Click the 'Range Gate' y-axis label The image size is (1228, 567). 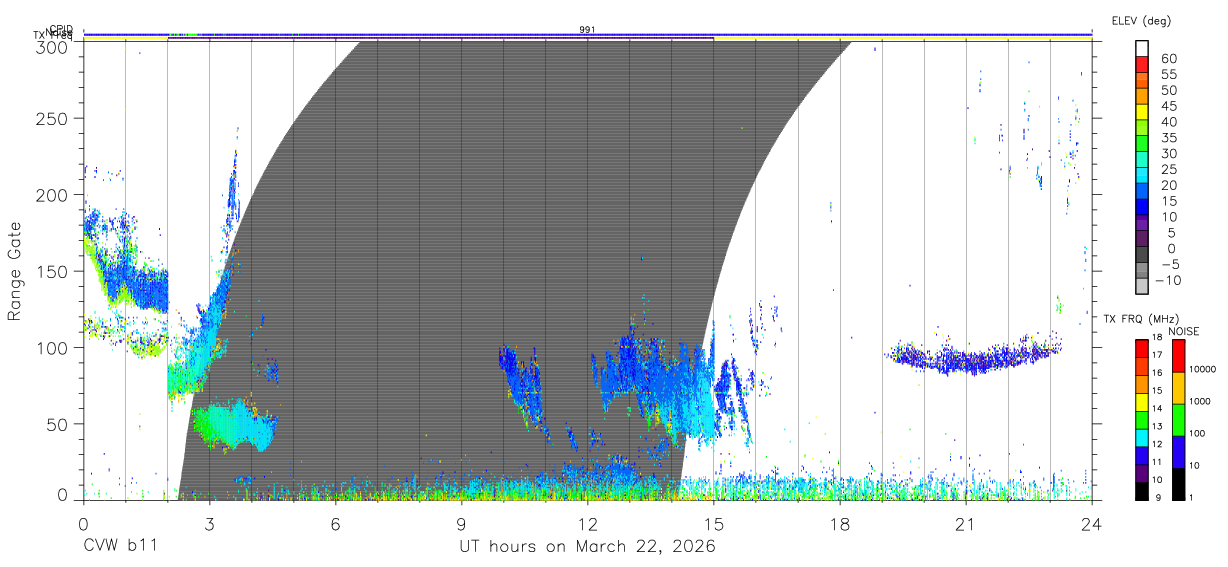point(15,271)
